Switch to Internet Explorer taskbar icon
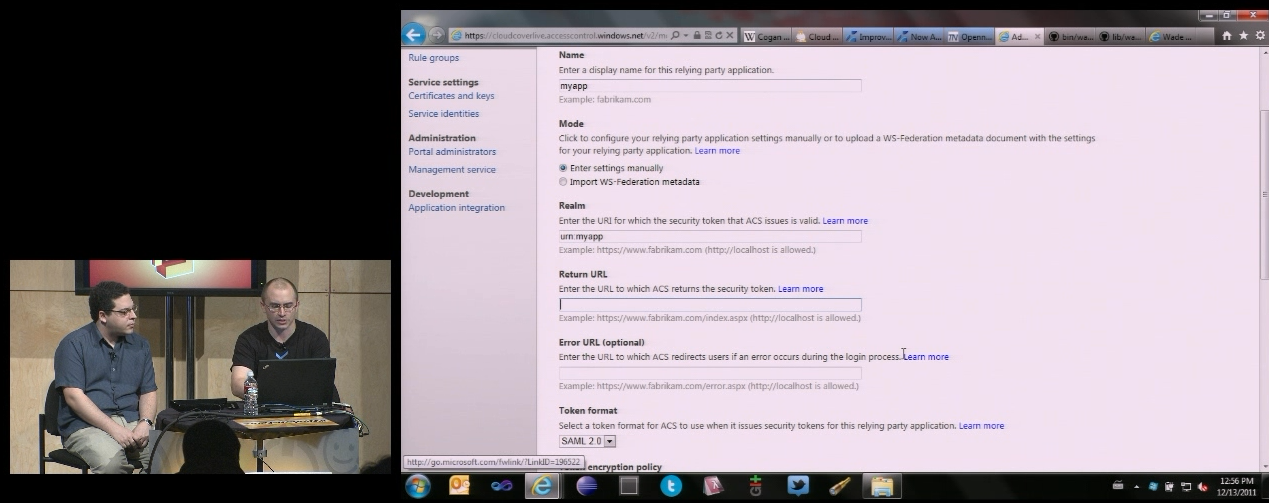Viewport: 1269px width, 503px height. [x=543, y=486]
